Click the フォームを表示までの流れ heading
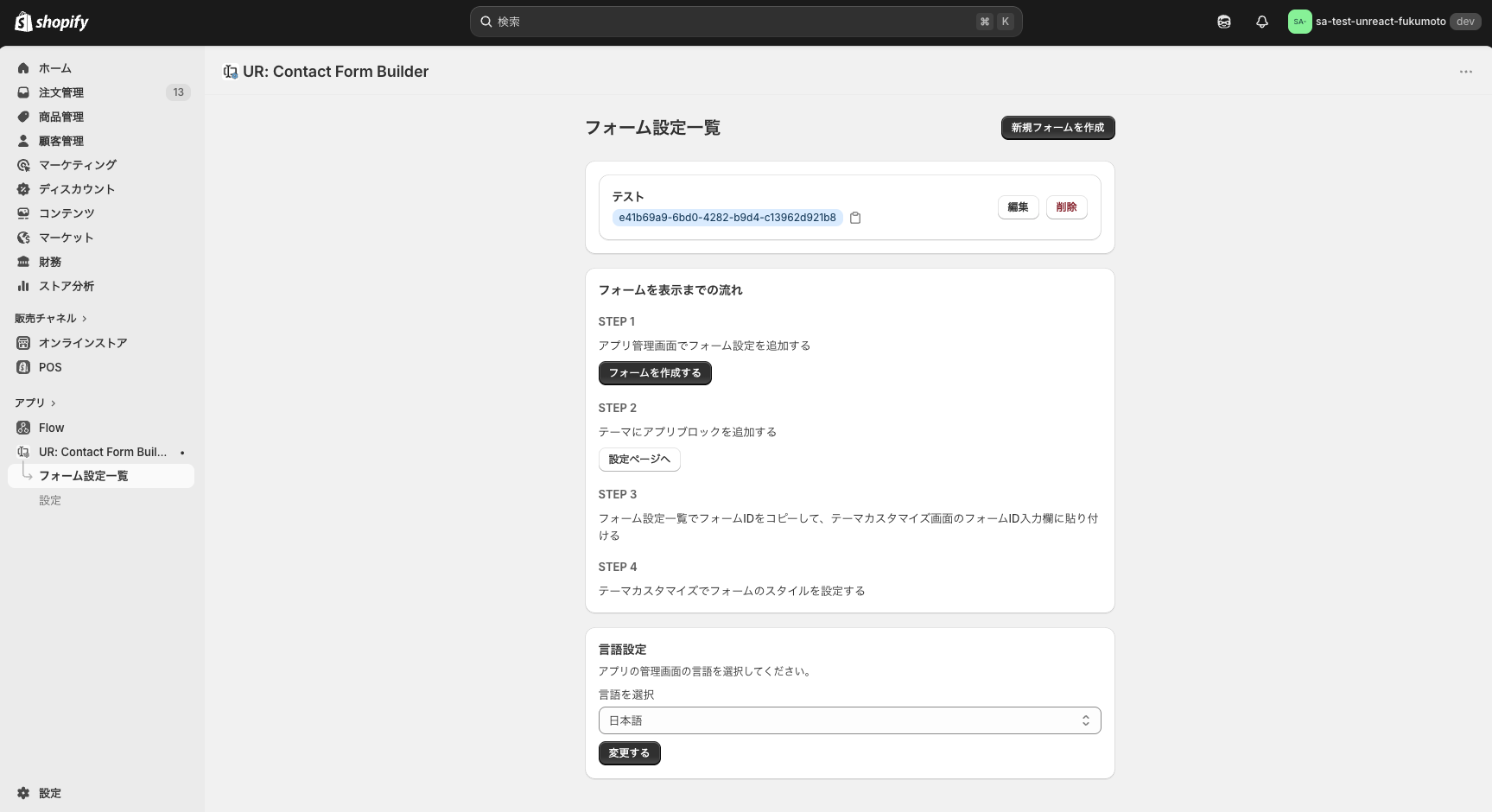 click(670, 290)
